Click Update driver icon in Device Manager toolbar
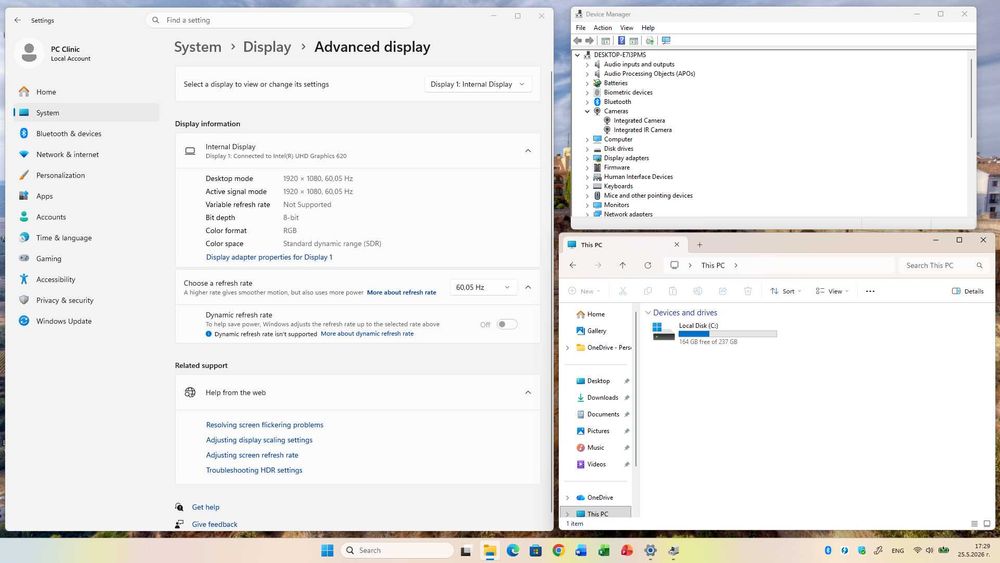Viewport: 1000px width, 563px height. (650, 41)
